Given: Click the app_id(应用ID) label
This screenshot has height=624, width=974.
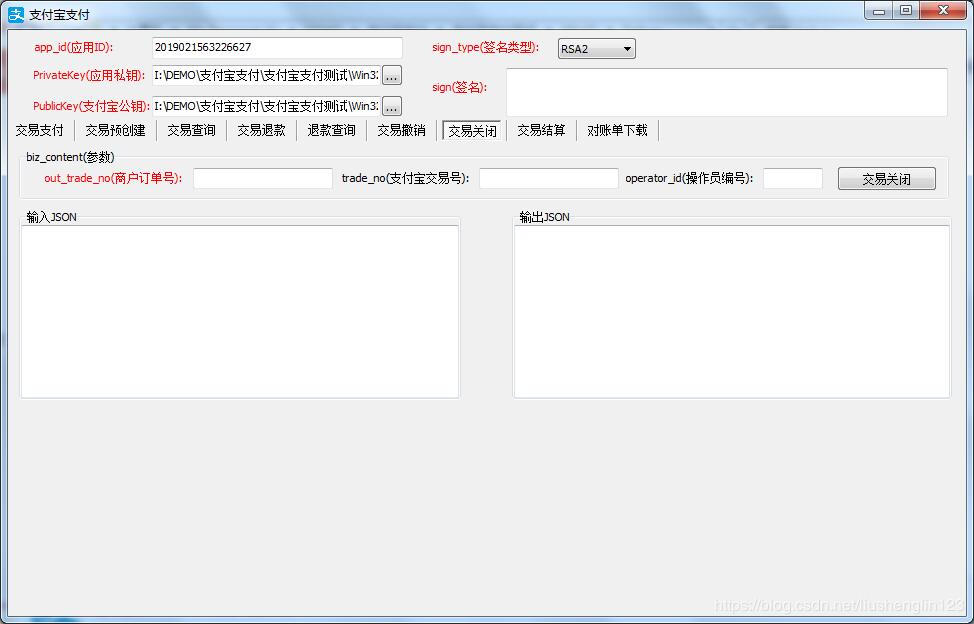Looking at the screenshot, I should click(74, 48).
